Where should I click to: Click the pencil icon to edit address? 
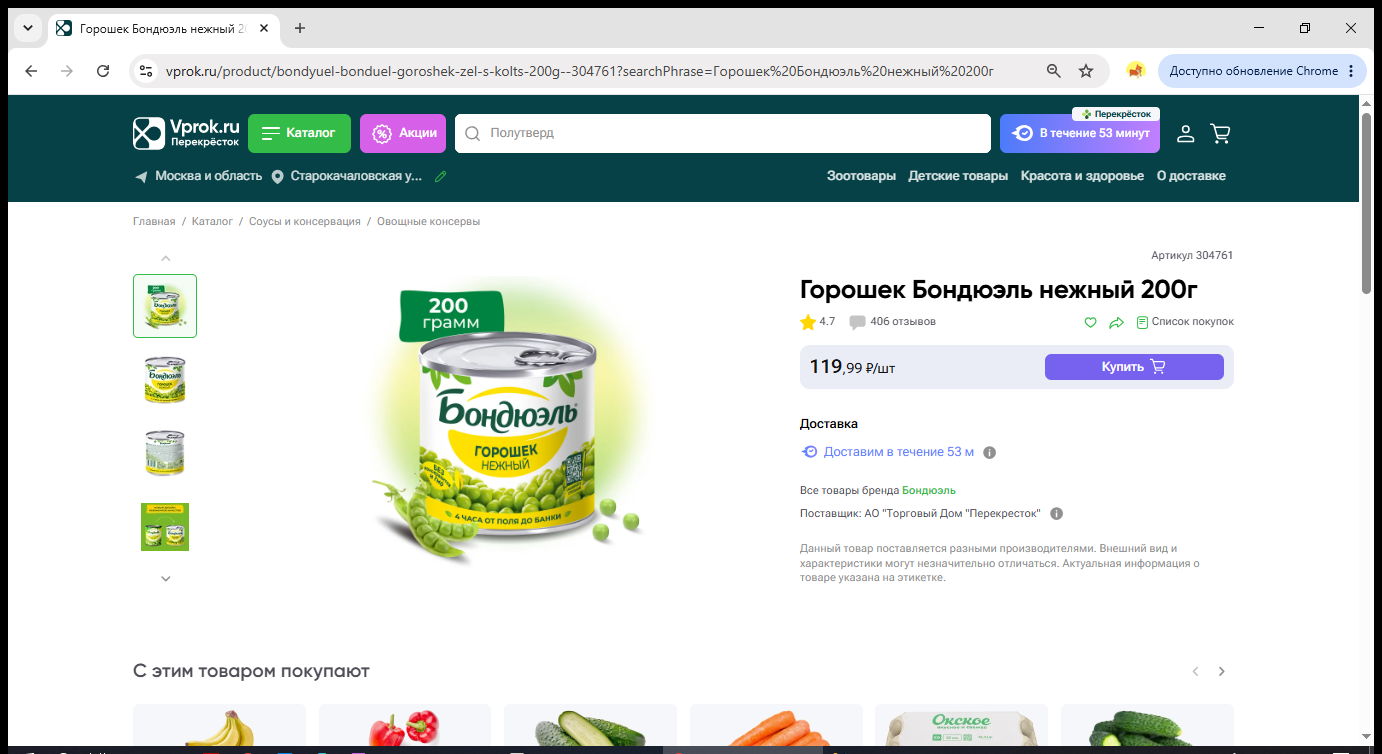pos(441,176)
